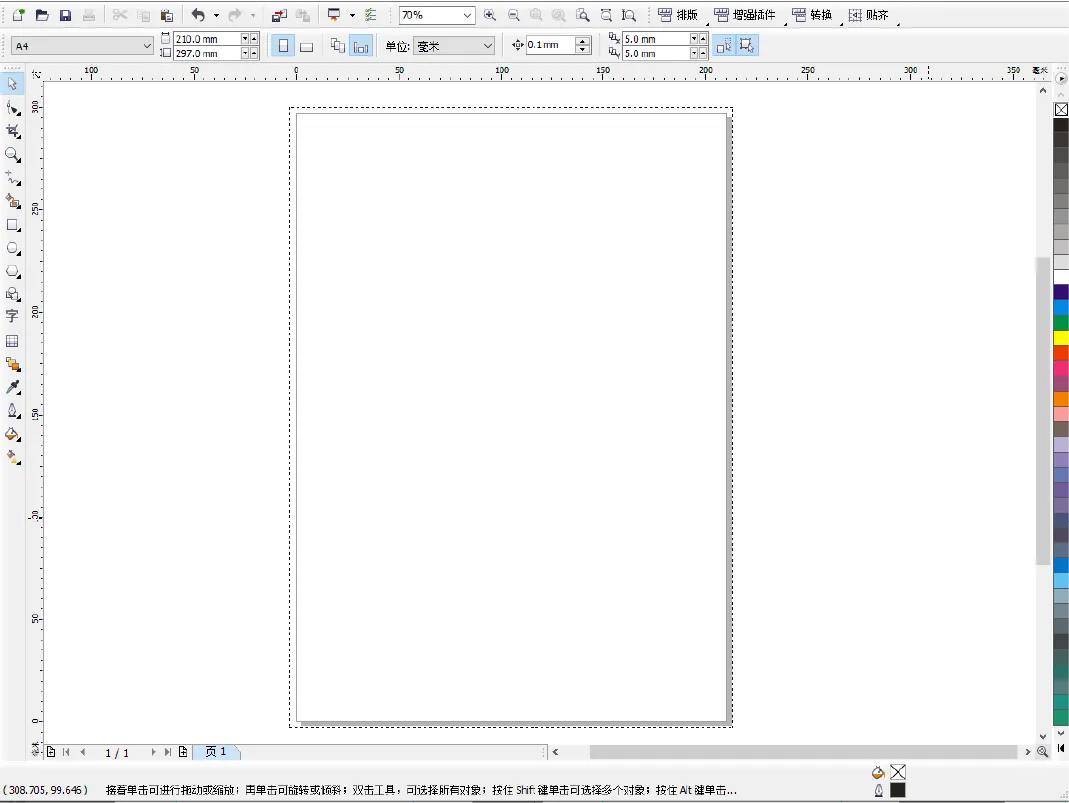
Task: Click the zoom in magnifier
Action: click(490, 15)
